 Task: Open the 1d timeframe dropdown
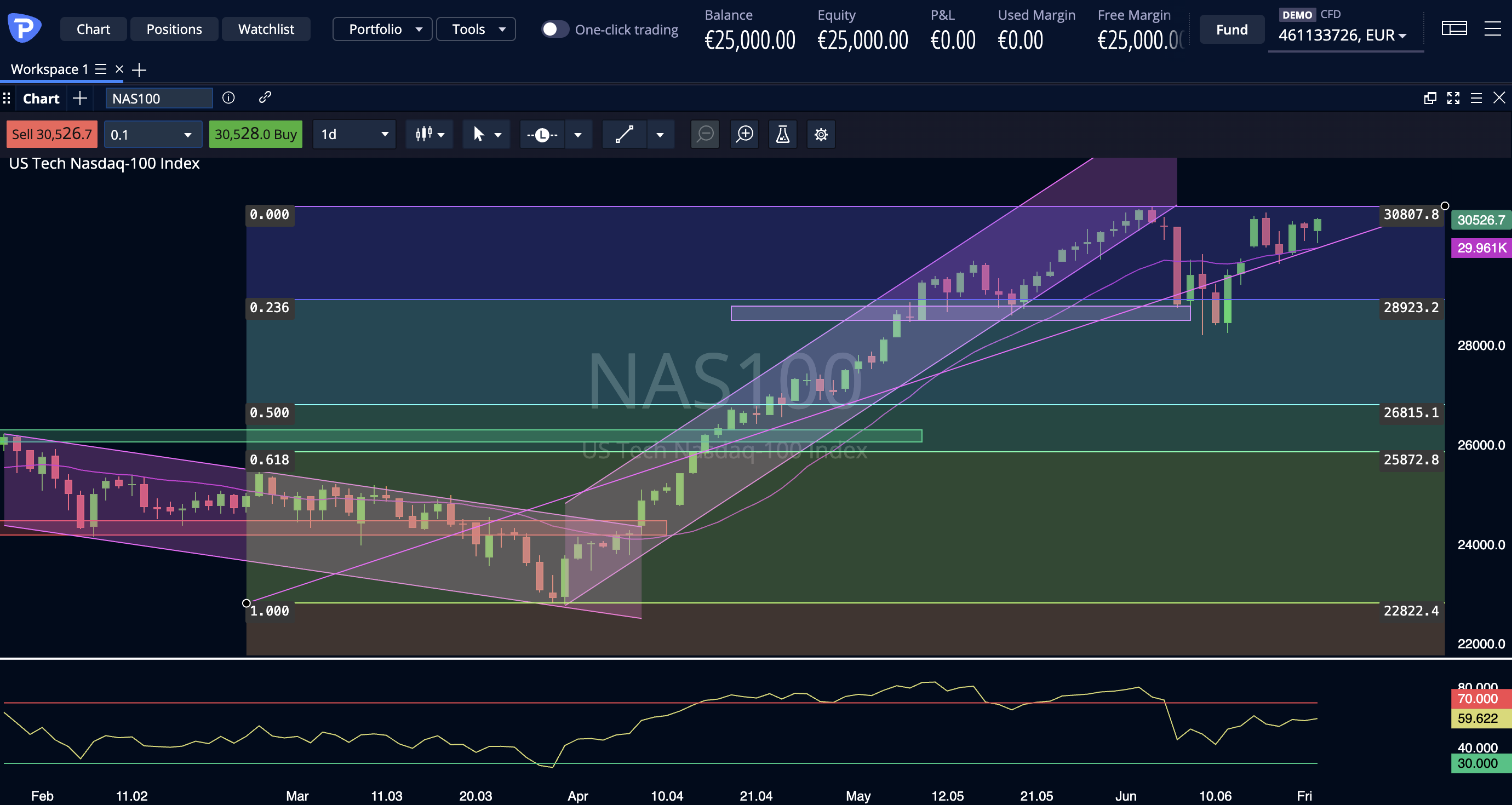click(x=354, y=134)
